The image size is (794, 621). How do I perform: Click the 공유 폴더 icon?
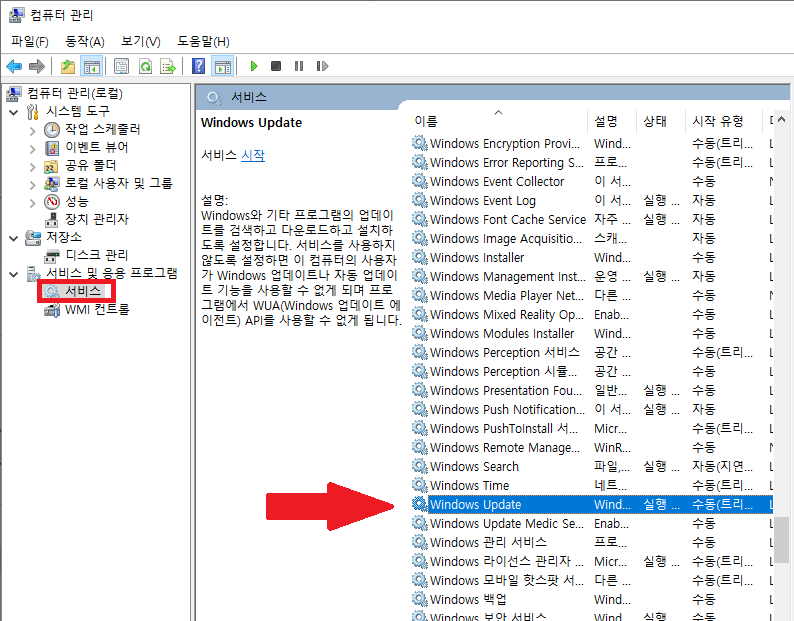(51, 166)
